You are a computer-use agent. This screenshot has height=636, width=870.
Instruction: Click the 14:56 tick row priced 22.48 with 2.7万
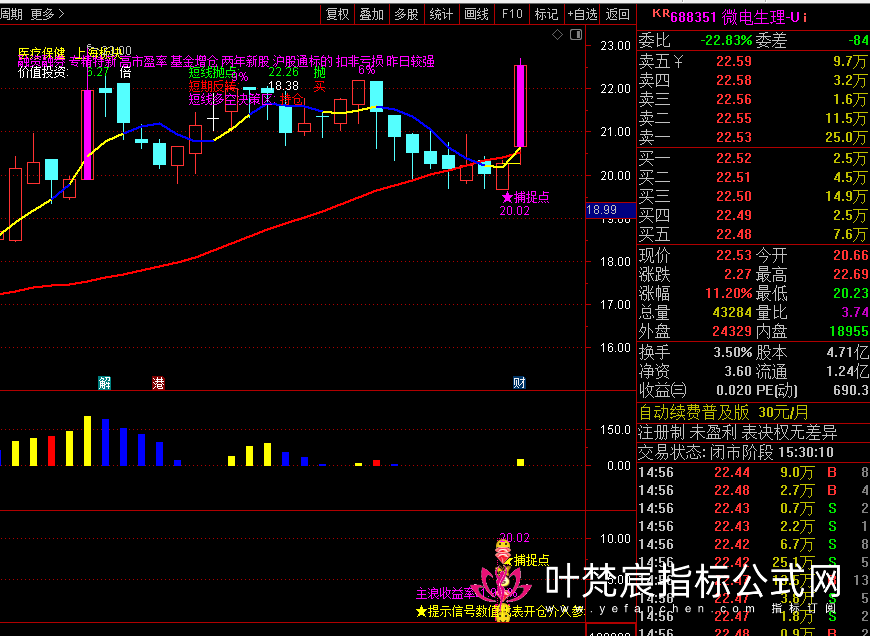tap(753, 491)
